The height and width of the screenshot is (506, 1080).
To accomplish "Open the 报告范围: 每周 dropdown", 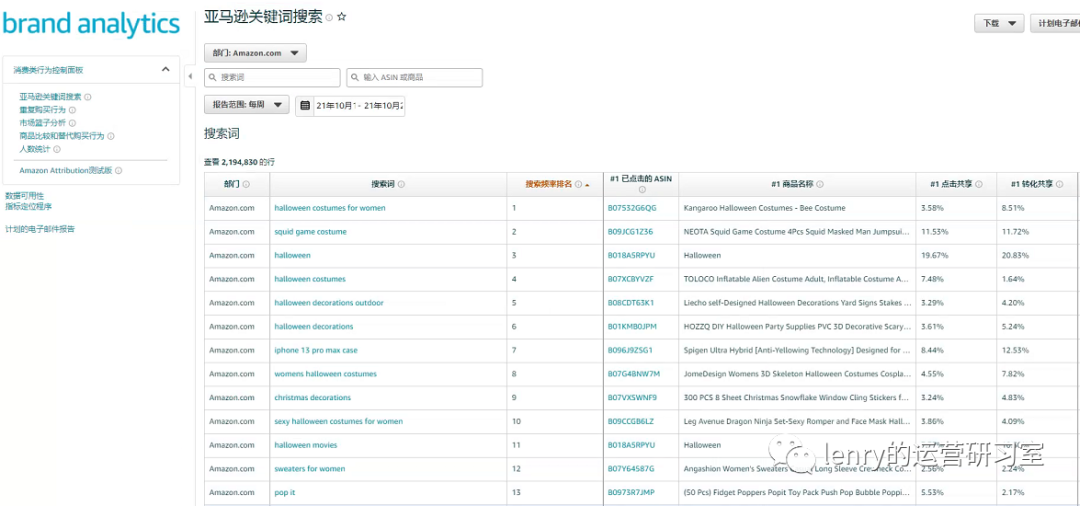I will click(x=247, y=105).
